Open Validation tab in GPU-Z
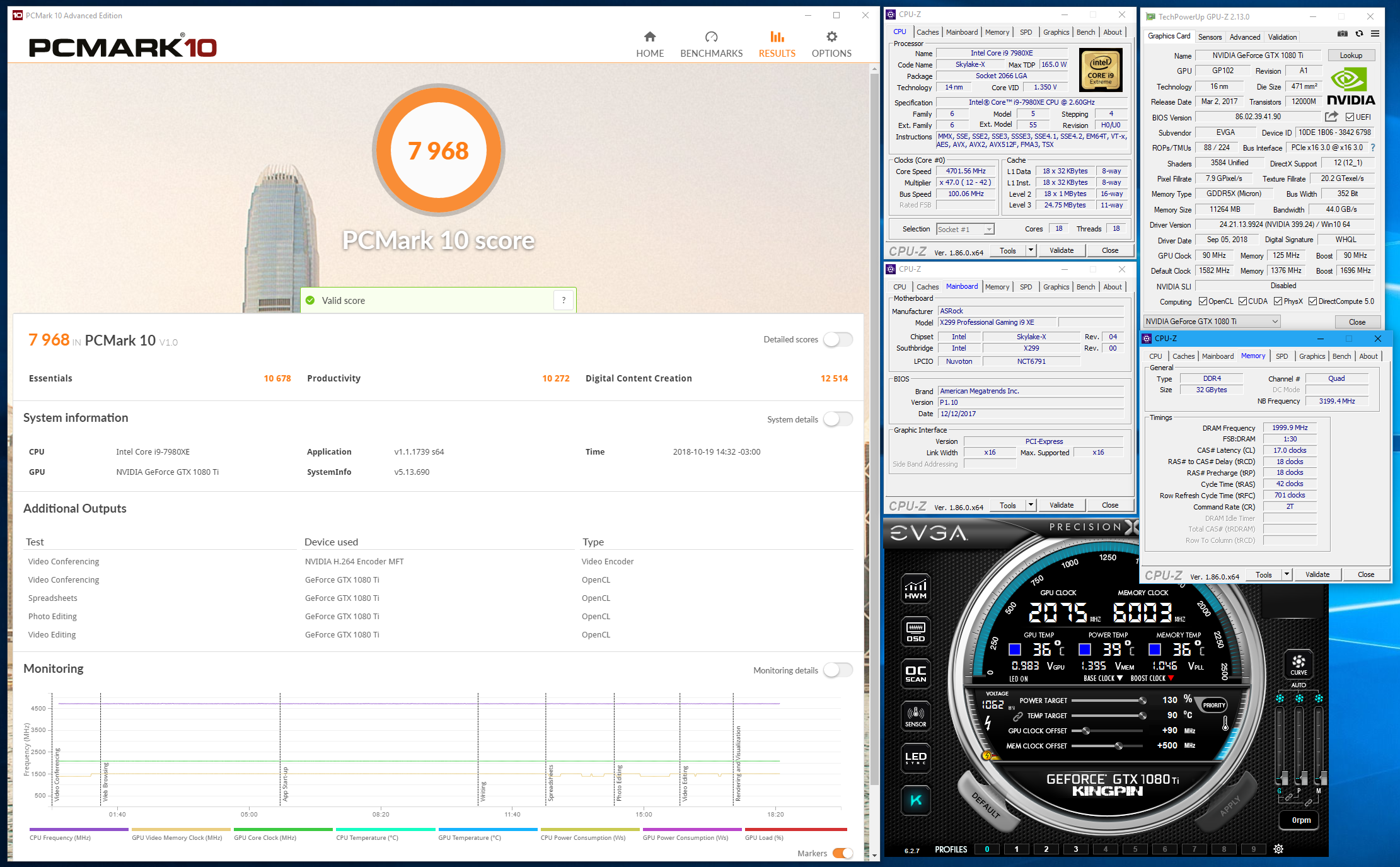This screenshot has width=1400, height=867. [x=1282, y=37]
